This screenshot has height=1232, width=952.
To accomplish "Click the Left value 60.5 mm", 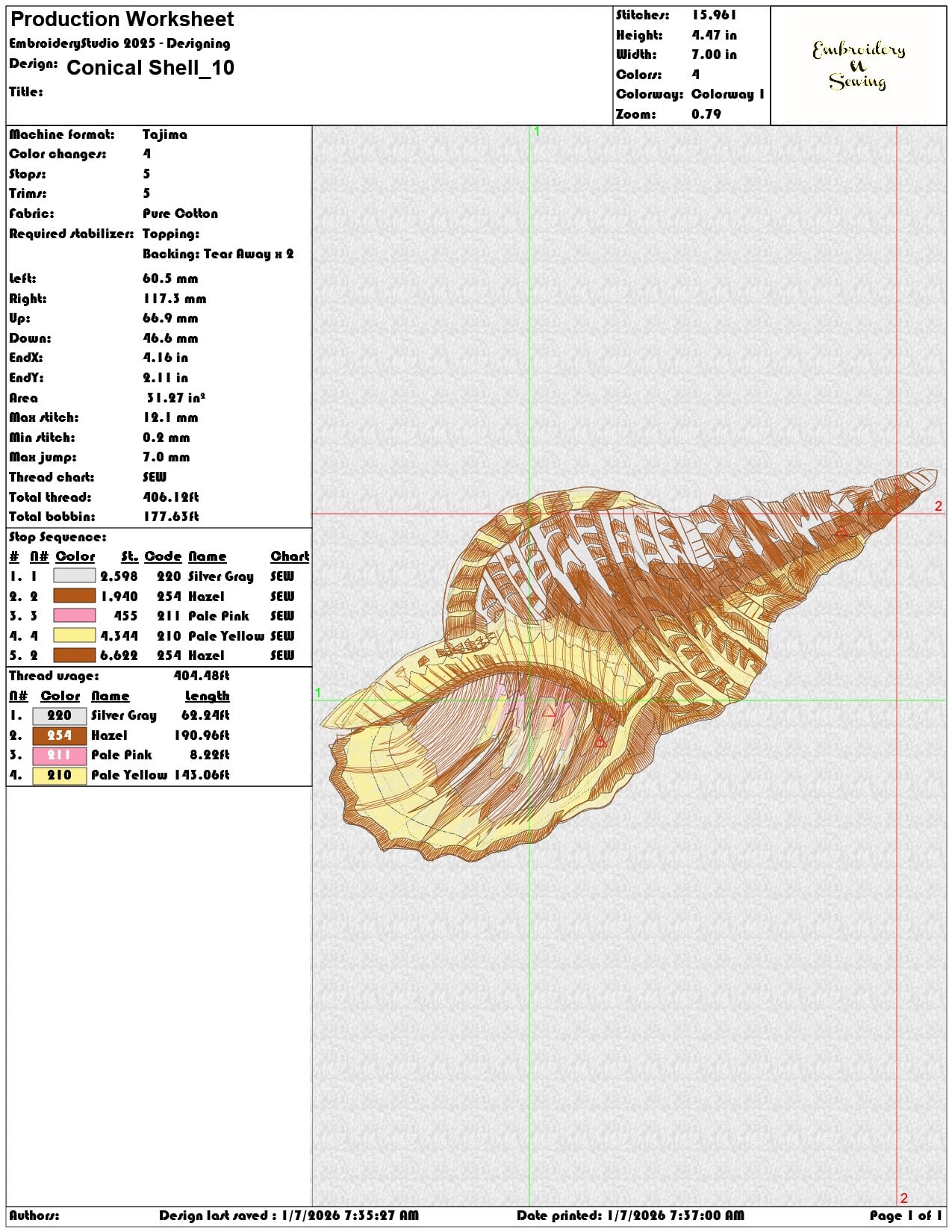I will coord(170,279).
